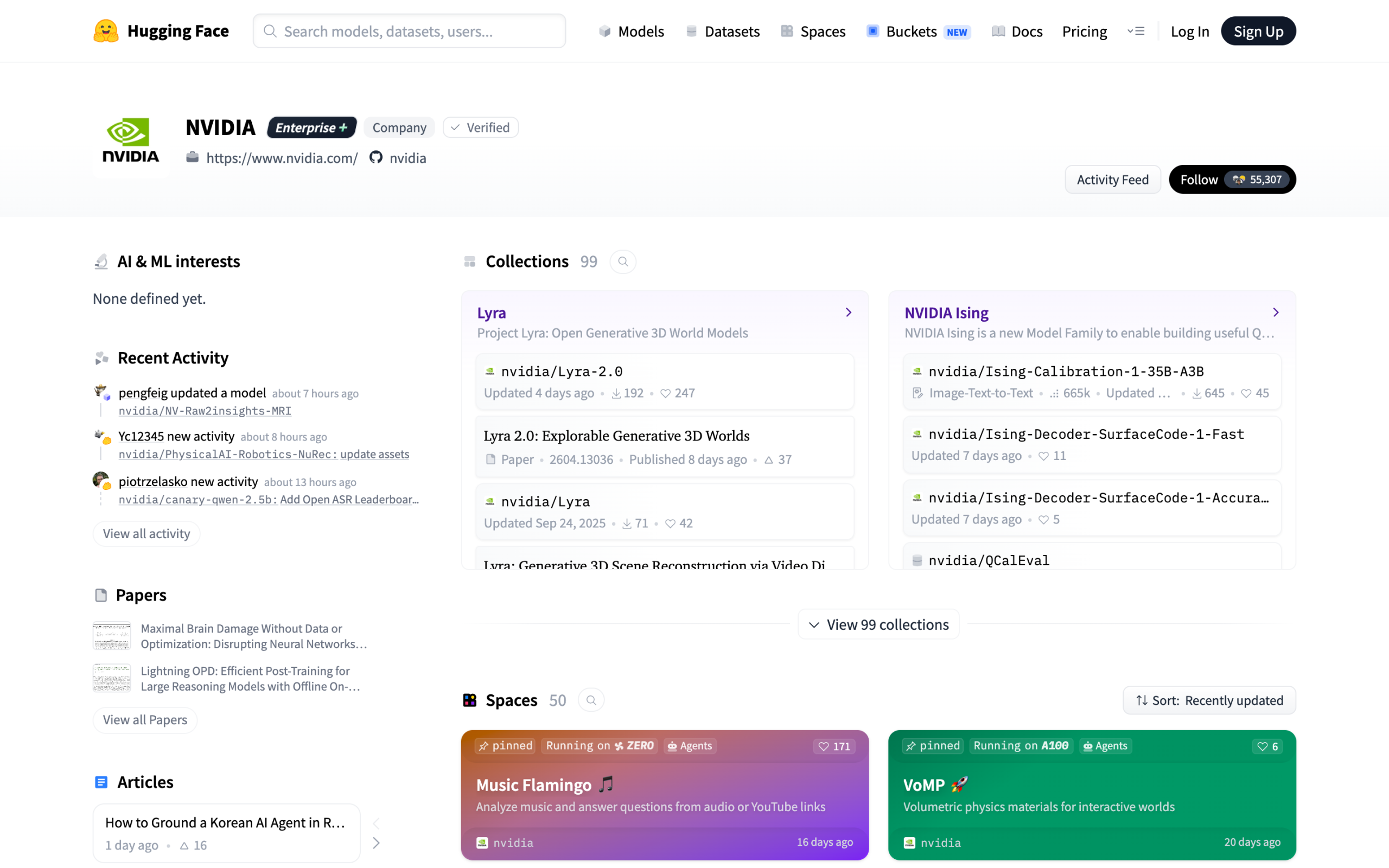Viewport: 1389px width, 868px height.
Task: Click the Spaces search magnifier icon
Action: tap(591, 700)
